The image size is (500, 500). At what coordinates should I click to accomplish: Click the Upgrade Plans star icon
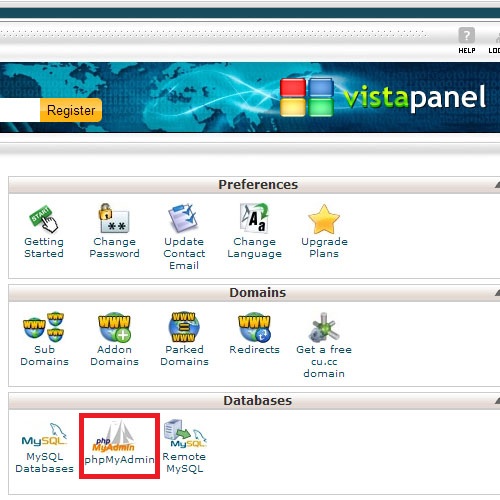324,219
